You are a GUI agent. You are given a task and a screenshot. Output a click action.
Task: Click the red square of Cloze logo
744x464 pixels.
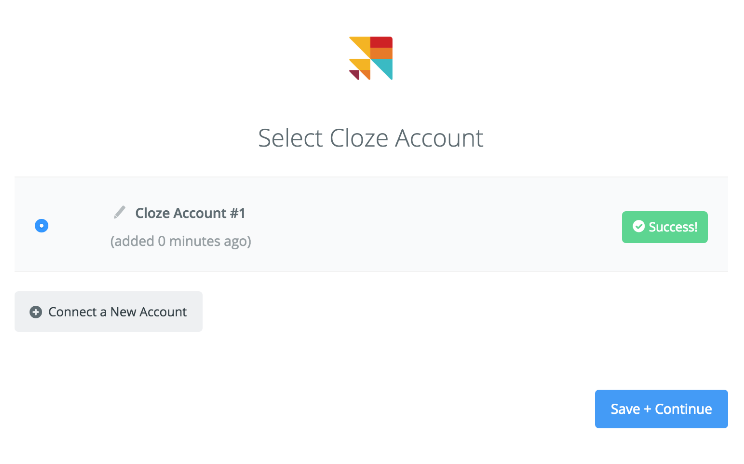[x=381, y=42]
